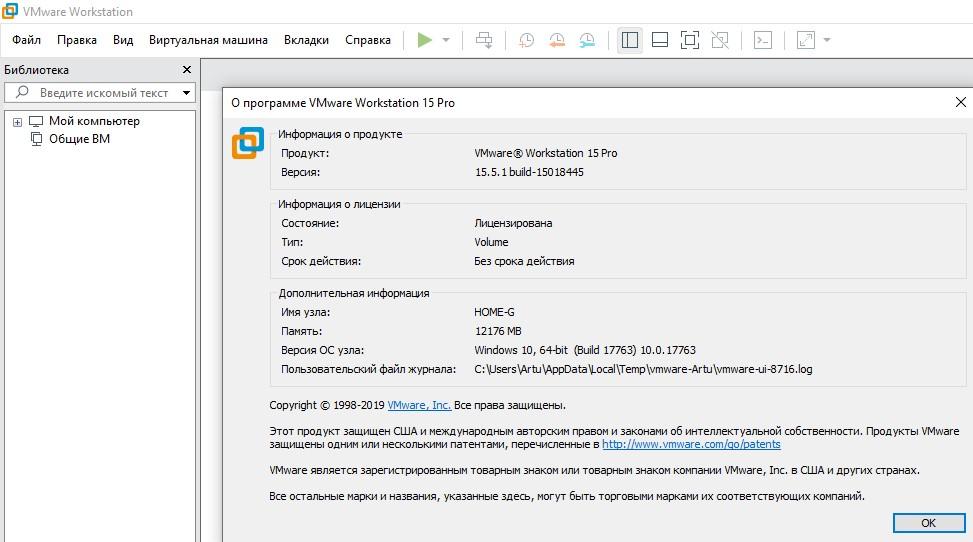The width and height of the screenshot is (973, 542).
Task: Click version text 15.5.1 build-15018445
Action: pos(529,172)
